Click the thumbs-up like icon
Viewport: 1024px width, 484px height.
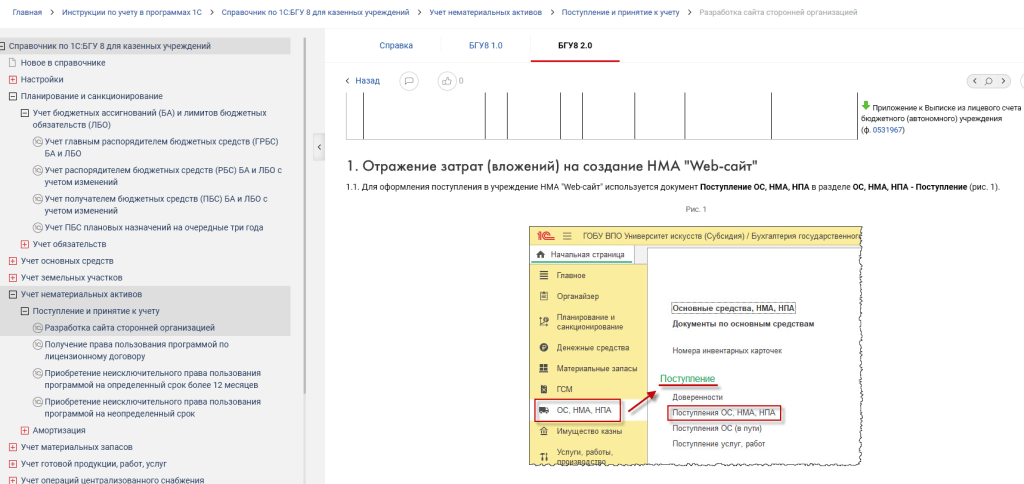[x=448, y=80]
